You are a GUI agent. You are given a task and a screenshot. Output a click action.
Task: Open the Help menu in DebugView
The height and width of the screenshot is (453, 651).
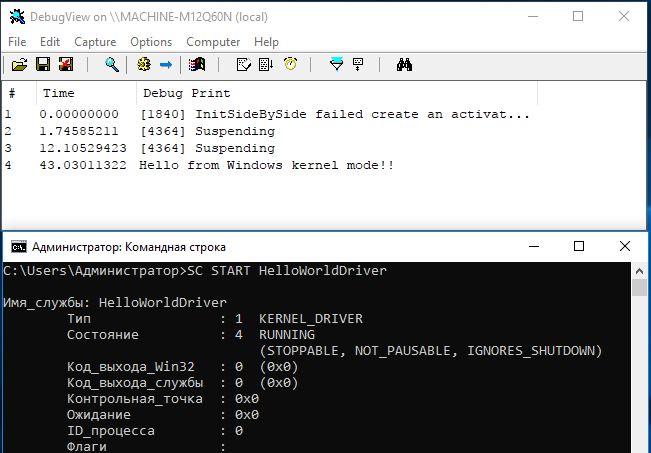266,42
